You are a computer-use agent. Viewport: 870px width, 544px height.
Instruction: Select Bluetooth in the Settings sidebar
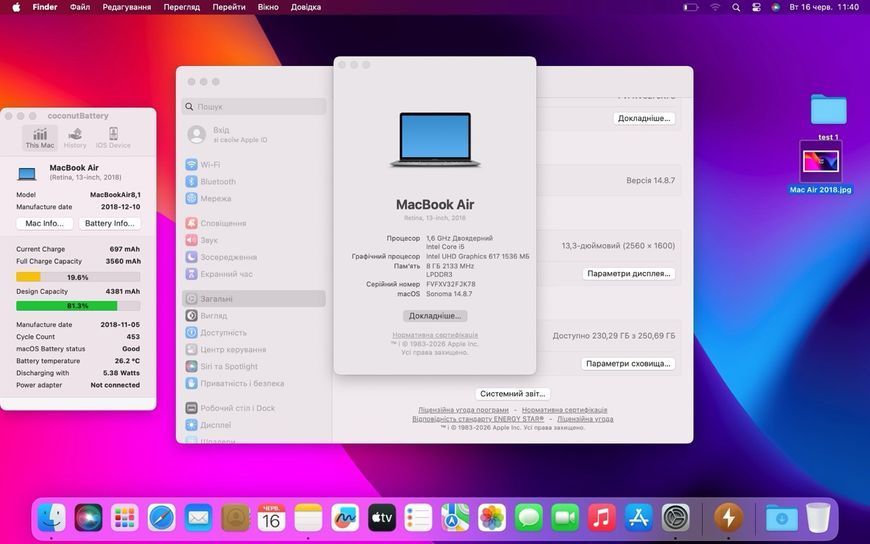point(254,182)
